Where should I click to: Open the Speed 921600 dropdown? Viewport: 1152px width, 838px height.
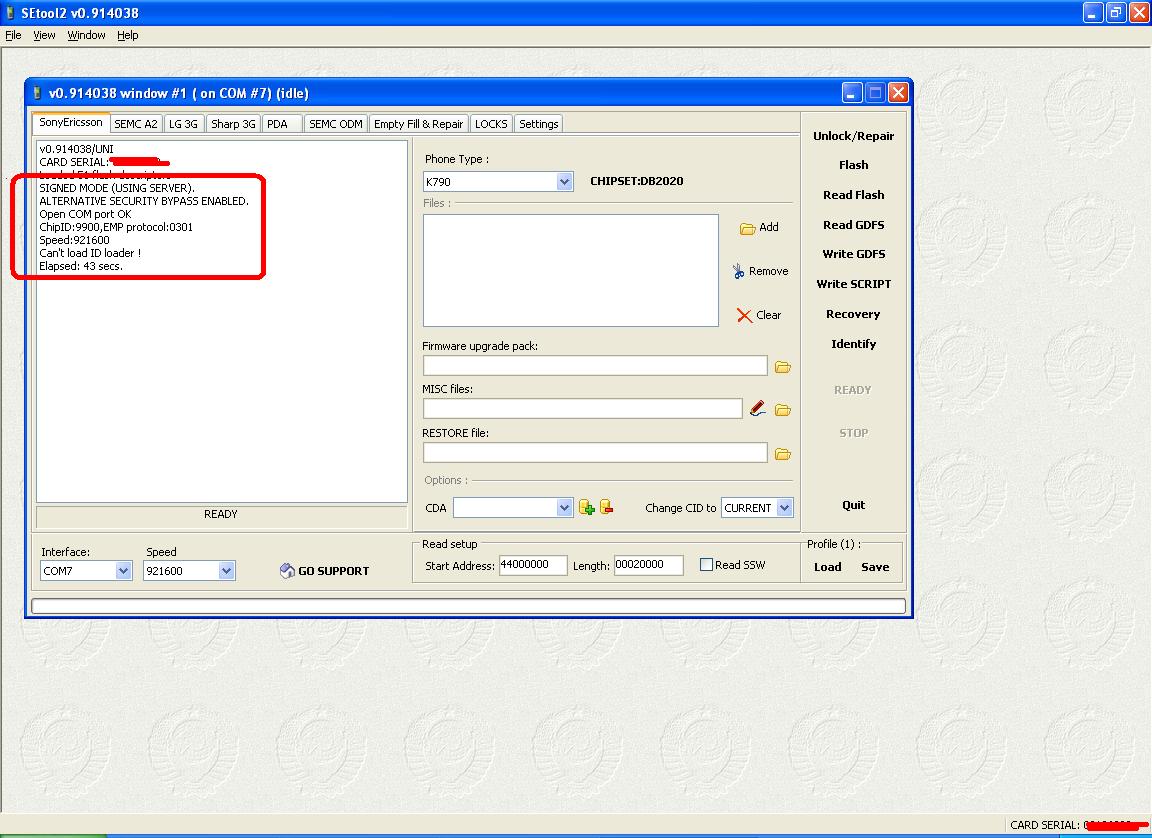[x=226, y=571]
